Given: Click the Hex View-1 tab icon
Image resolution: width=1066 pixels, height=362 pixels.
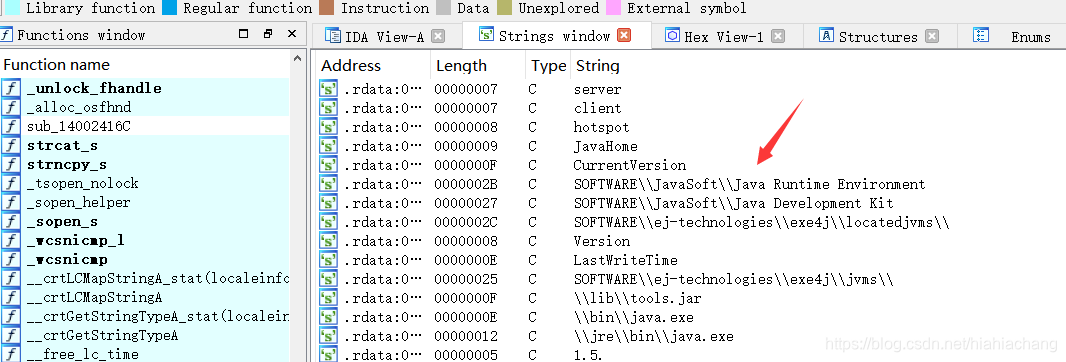Looking at the screenshot, I should (x=672, y=36).
